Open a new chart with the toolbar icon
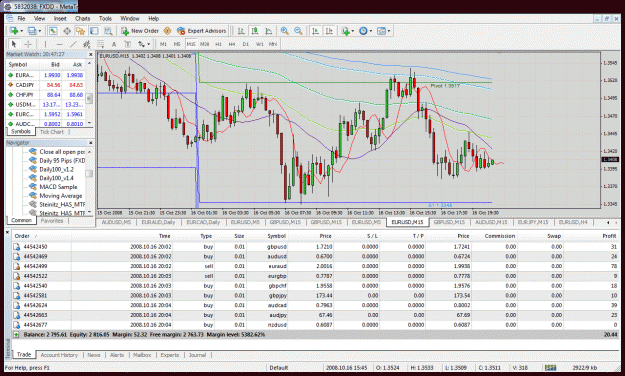 14,31
